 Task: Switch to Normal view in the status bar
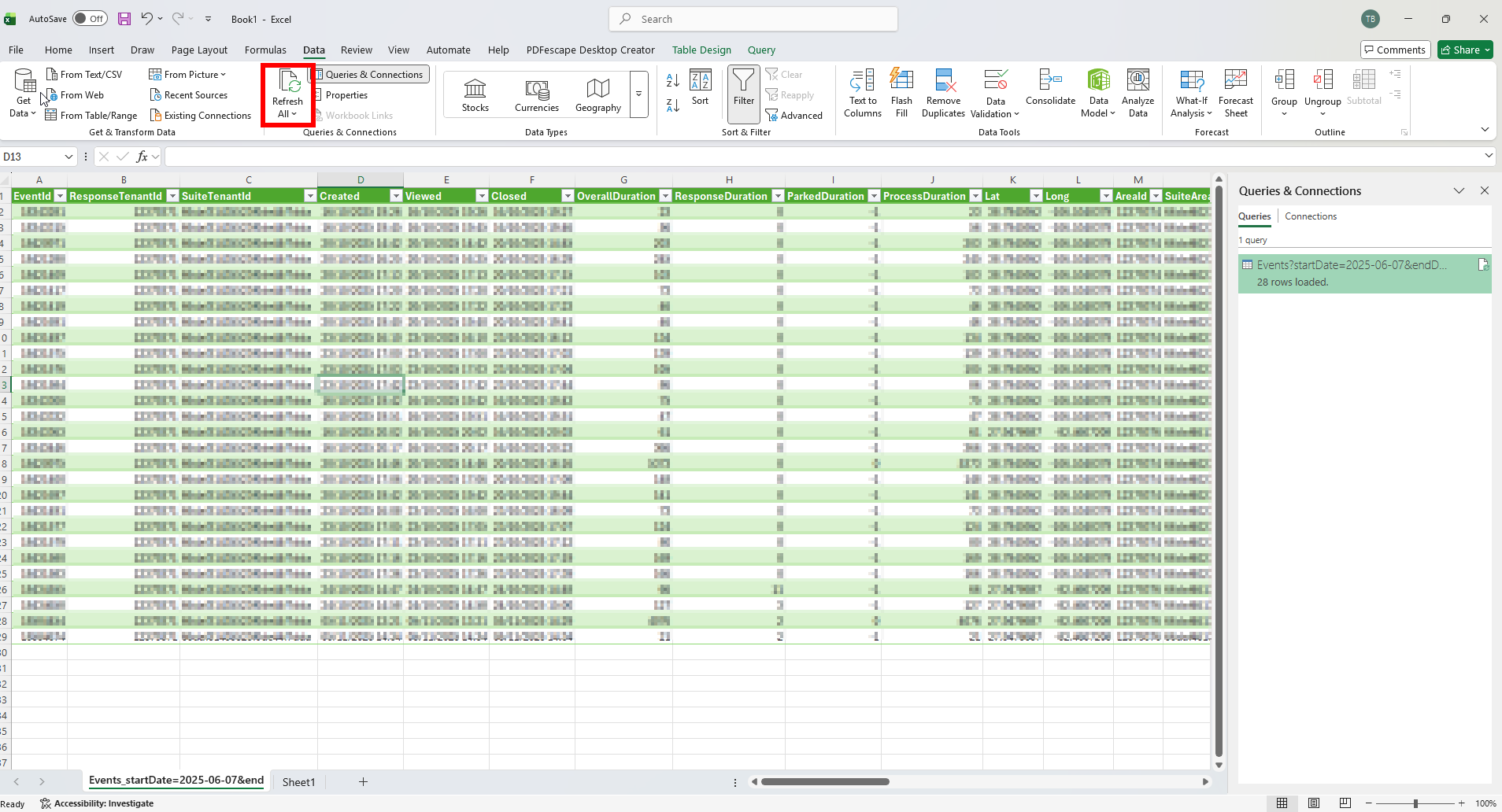1282,803
